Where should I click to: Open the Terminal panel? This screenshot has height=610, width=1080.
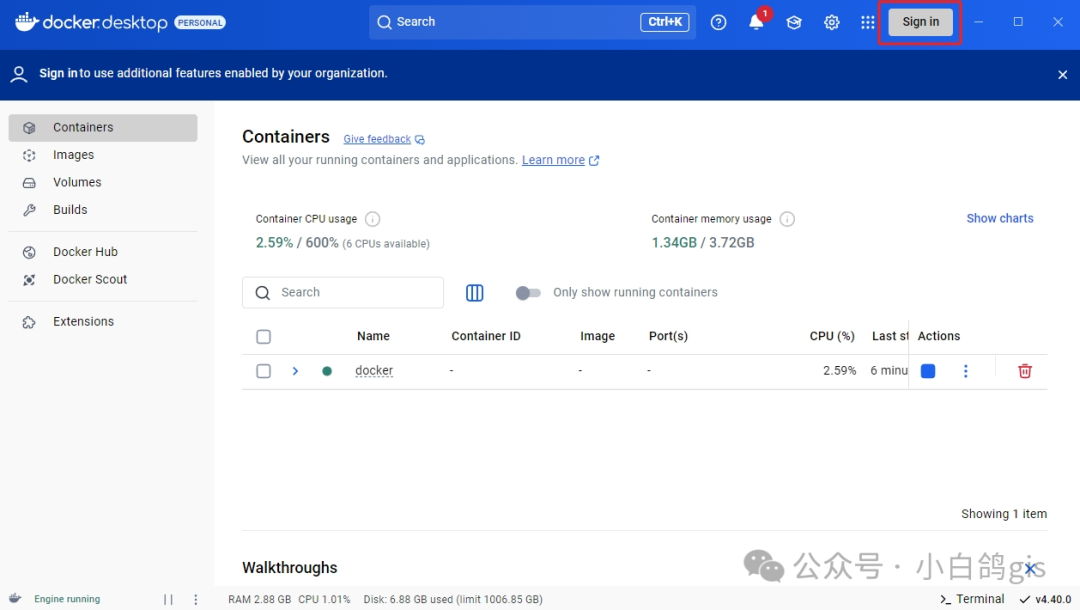(x=972, y=599)
